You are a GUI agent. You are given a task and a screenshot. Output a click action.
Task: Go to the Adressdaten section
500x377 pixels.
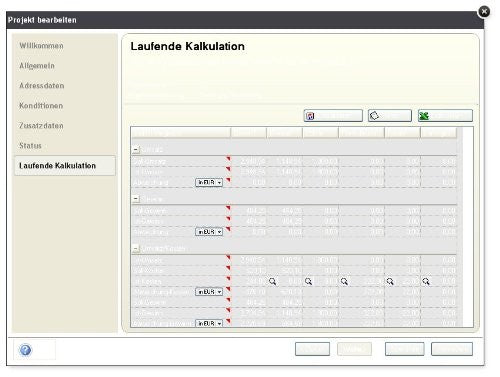[42, 86]
